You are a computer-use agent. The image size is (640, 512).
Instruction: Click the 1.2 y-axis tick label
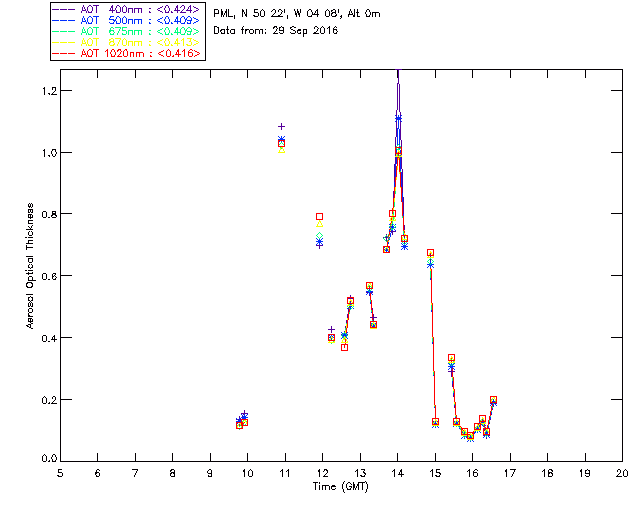(49, 91)
